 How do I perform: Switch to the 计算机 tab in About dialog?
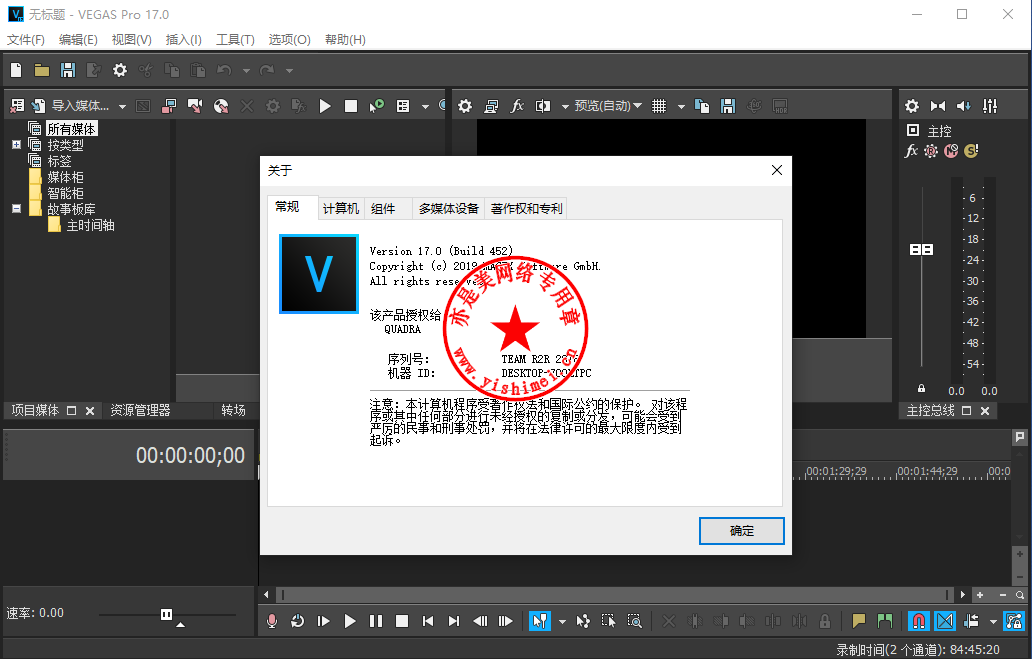341,209
